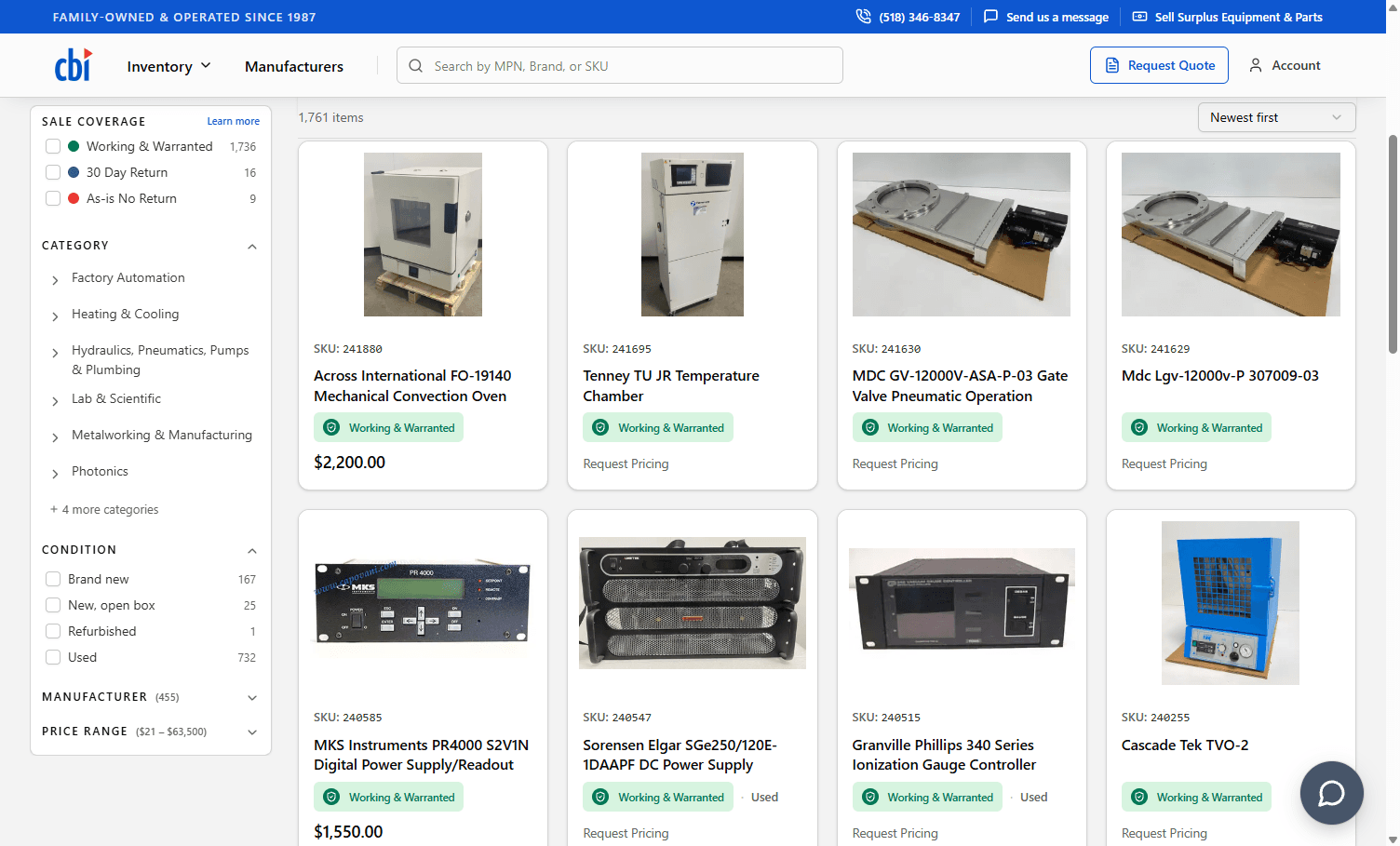Open Across International FO-19140 Oven listing
Viewport: 1400px width, 846px height.
tap(412, 385)
